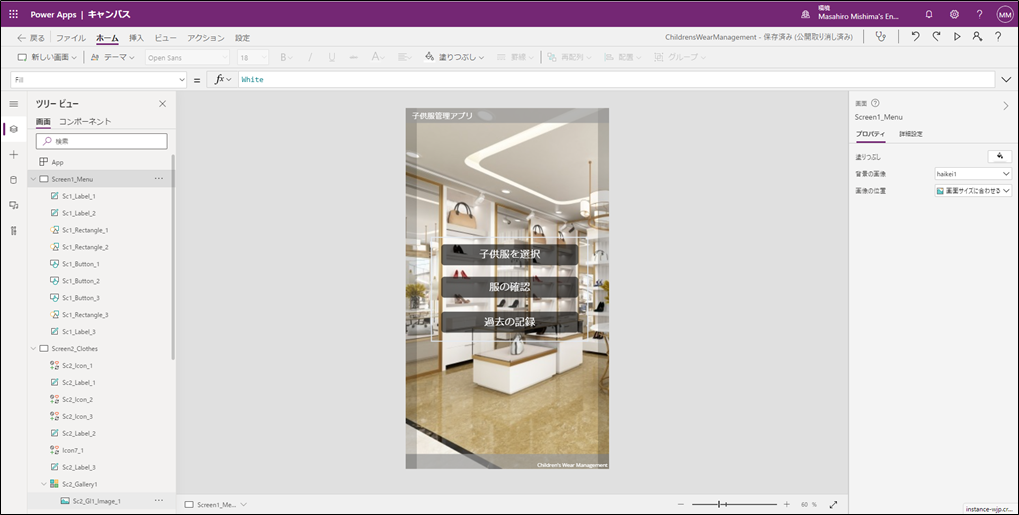Open 画像の位置 dropdown
Viewport: 1019px width, 515px height.
[x=973, y=191]
